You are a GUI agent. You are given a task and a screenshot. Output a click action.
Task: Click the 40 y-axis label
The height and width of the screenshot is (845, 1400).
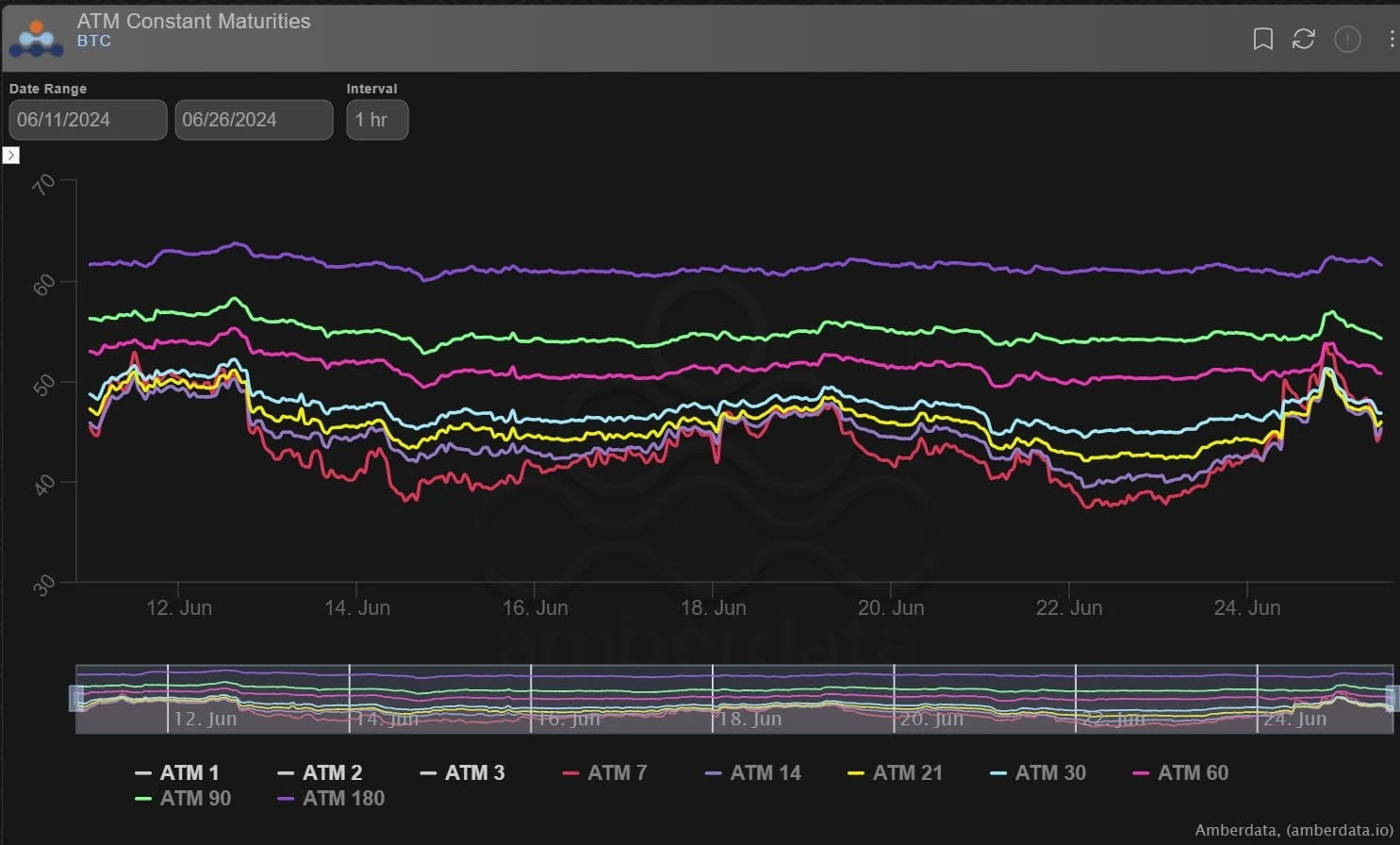[43, 485]
